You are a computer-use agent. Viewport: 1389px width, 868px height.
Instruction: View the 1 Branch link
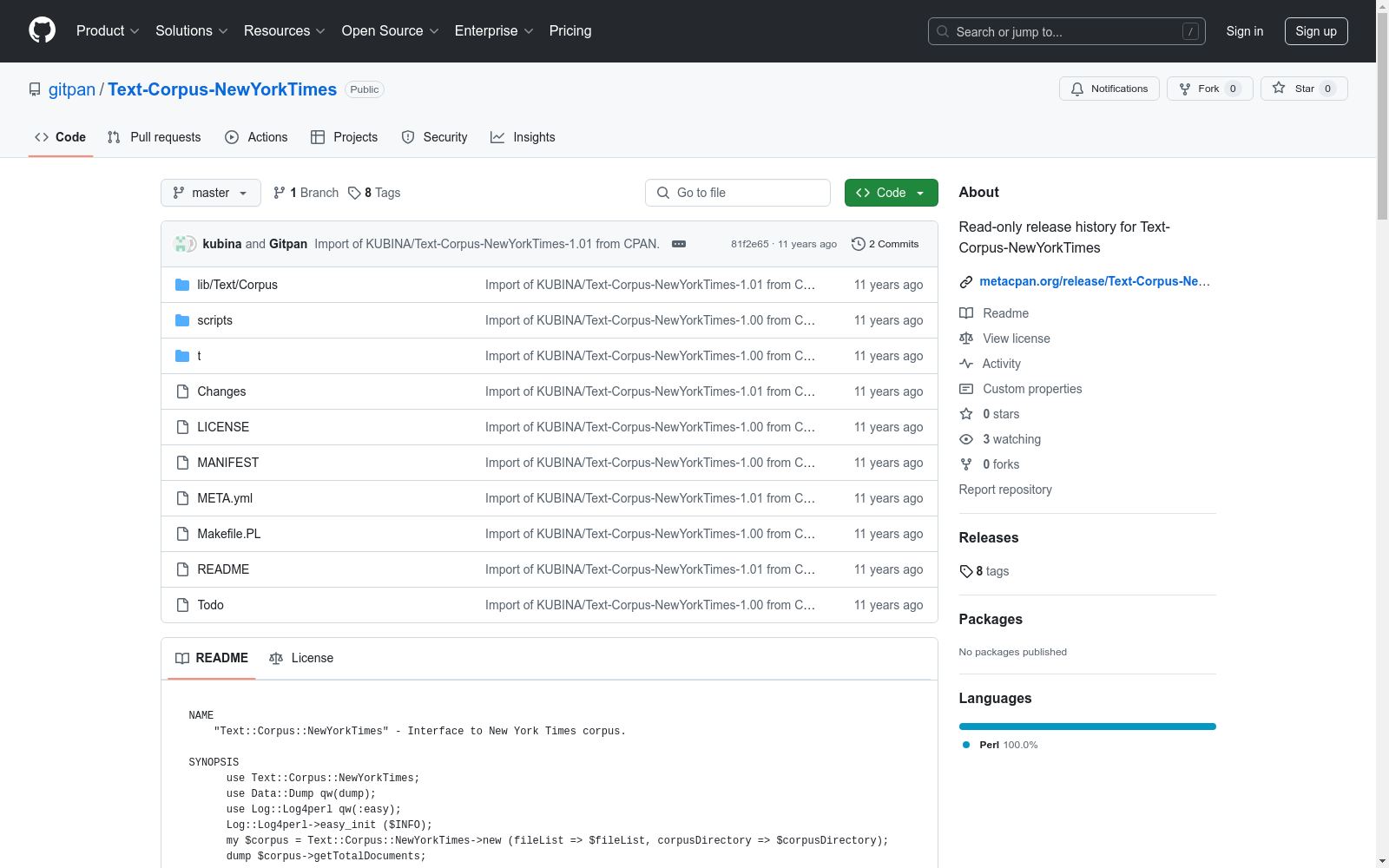[306, 193]
